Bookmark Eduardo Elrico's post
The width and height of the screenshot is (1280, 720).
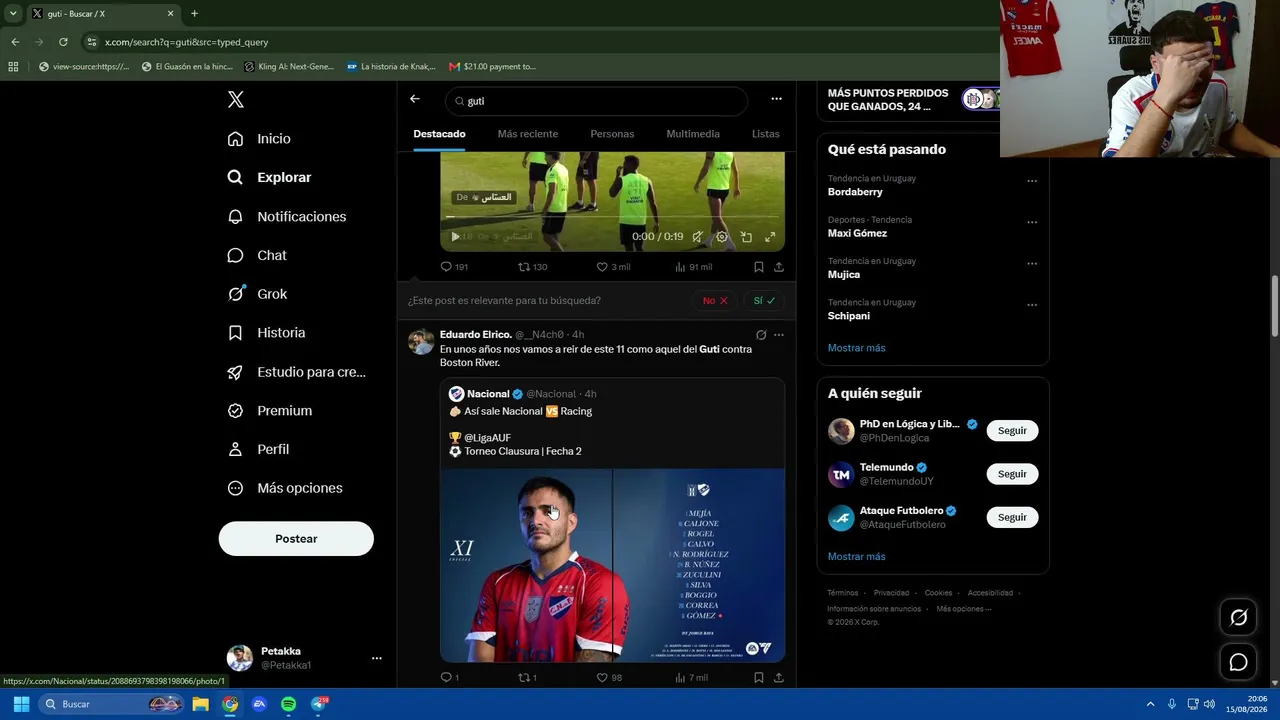pyautogui.click(x=759, y=678)
